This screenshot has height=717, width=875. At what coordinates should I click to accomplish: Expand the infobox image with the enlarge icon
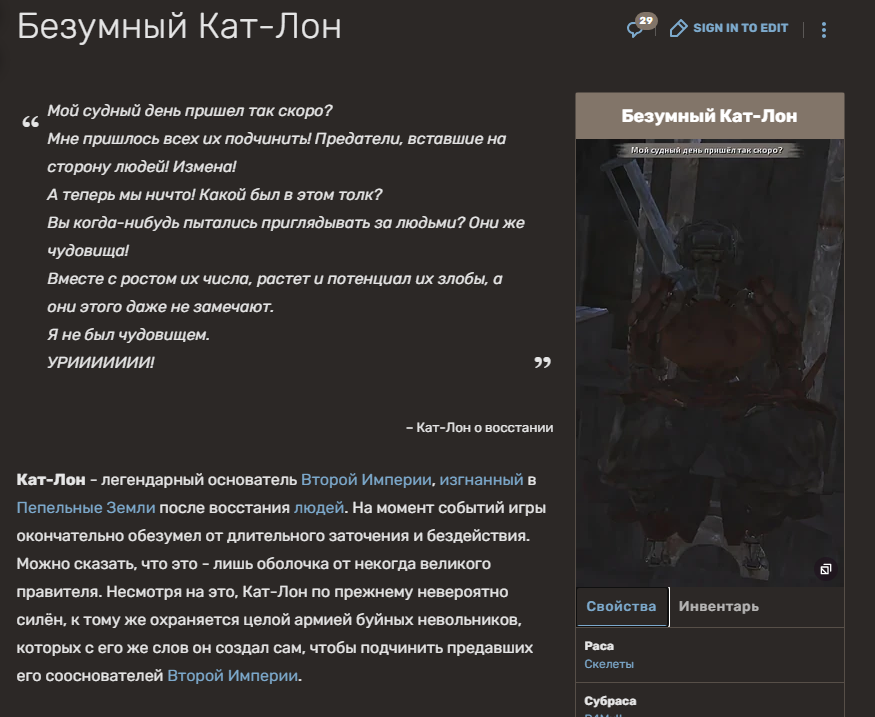825,569
